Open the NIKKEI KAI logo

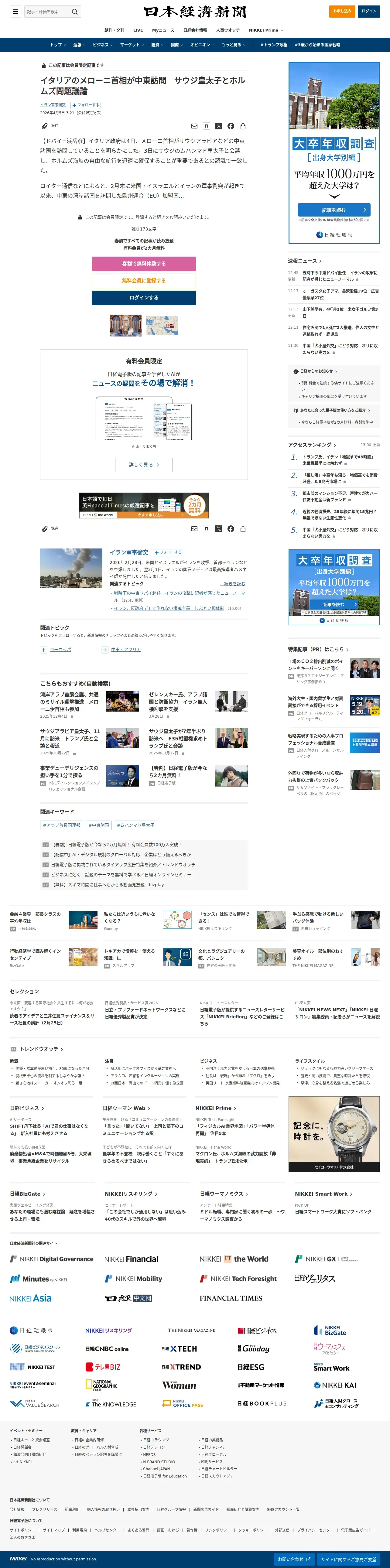click(335, 1385)
